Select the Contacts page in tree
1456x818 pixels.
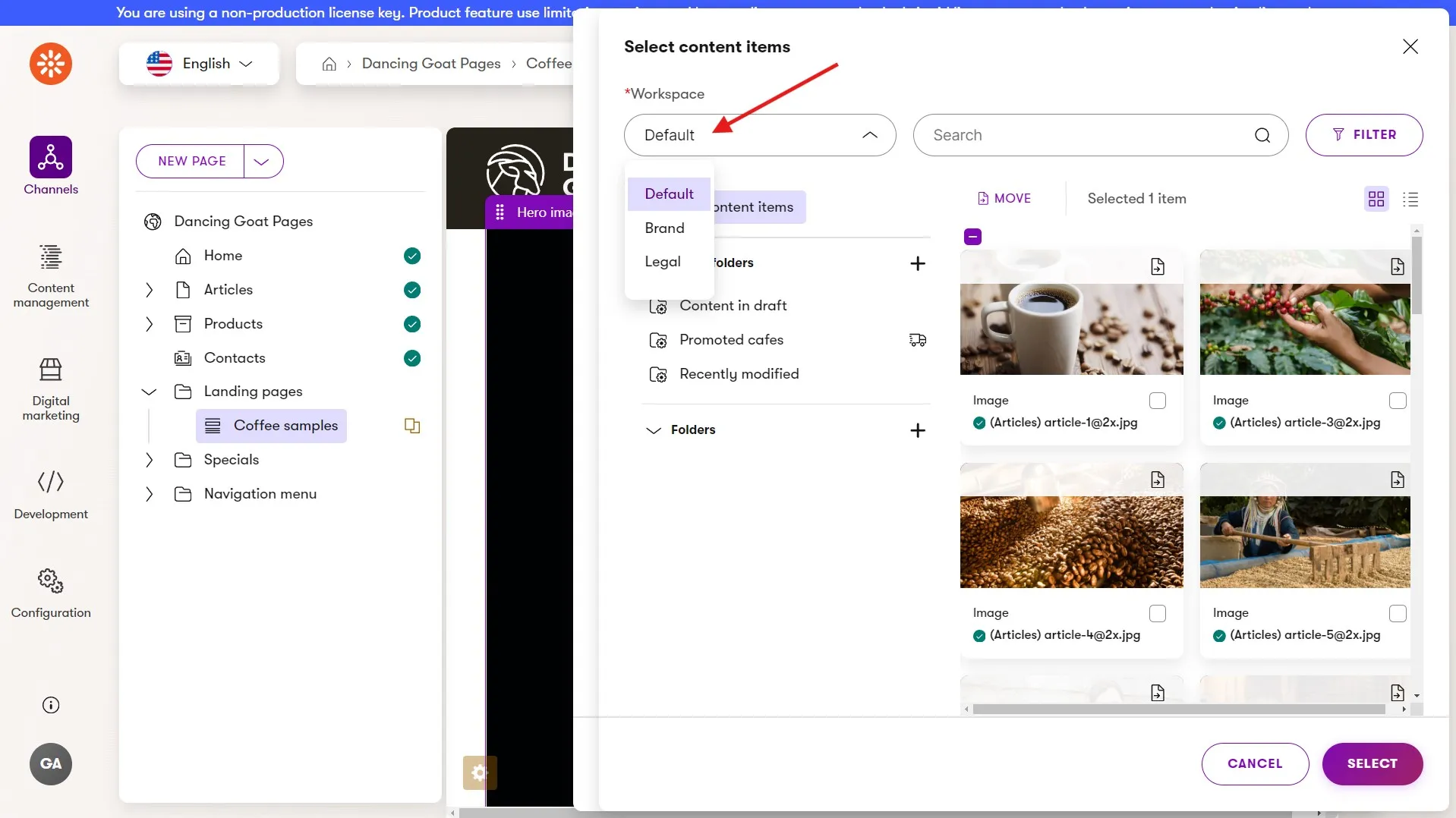[235, 358]
